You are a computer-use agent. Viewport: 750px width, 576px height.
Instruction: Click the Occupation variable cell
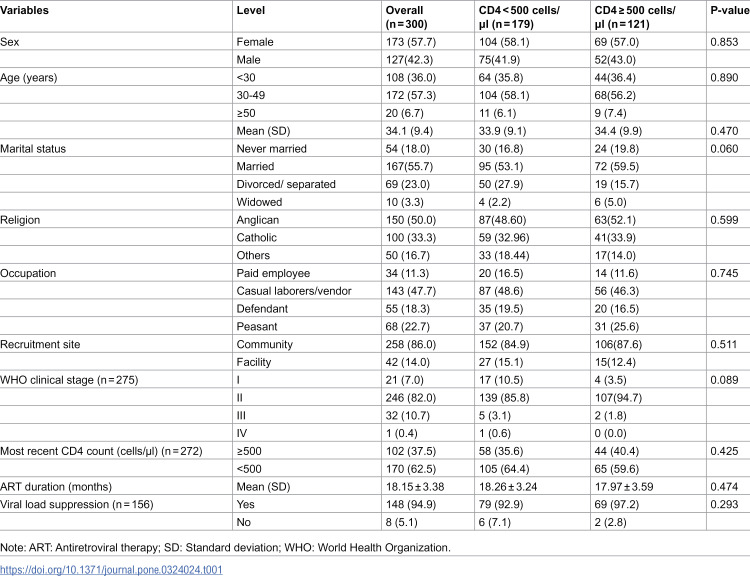tap(28, 273)
